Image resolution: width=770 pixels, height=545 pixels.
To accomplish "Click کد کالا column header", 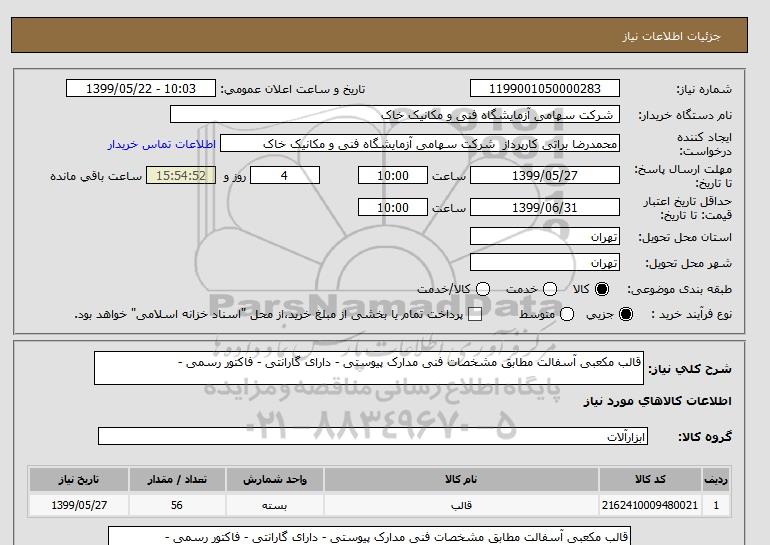I will click(650, 480).
